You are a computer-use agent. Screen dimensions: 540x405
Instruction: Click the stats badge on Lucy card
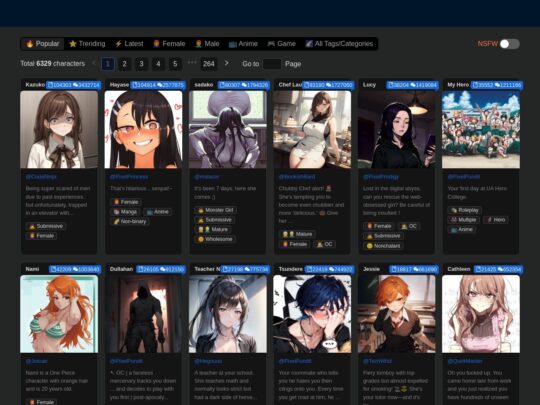point(413,85)
